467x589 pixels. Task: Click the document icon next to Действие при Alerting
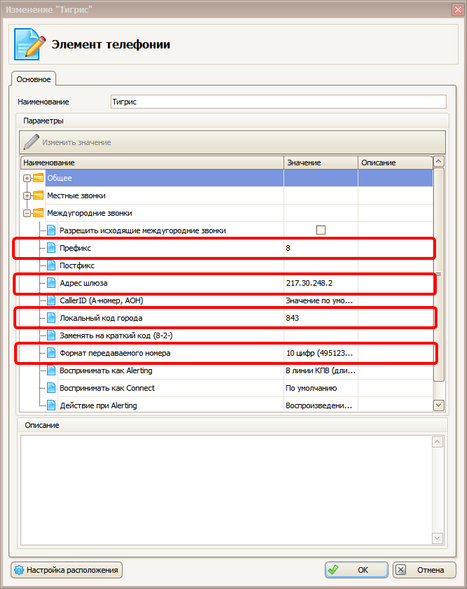tap(51, 405)
